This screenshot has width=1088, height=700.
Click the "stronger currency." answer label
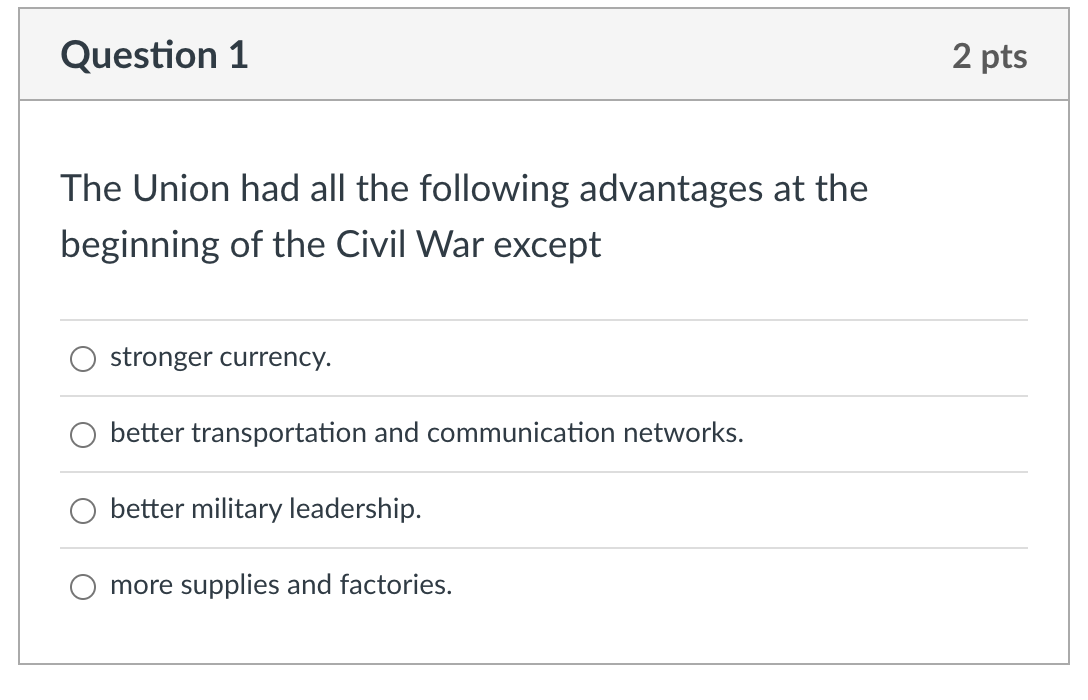tap(221, 357)
